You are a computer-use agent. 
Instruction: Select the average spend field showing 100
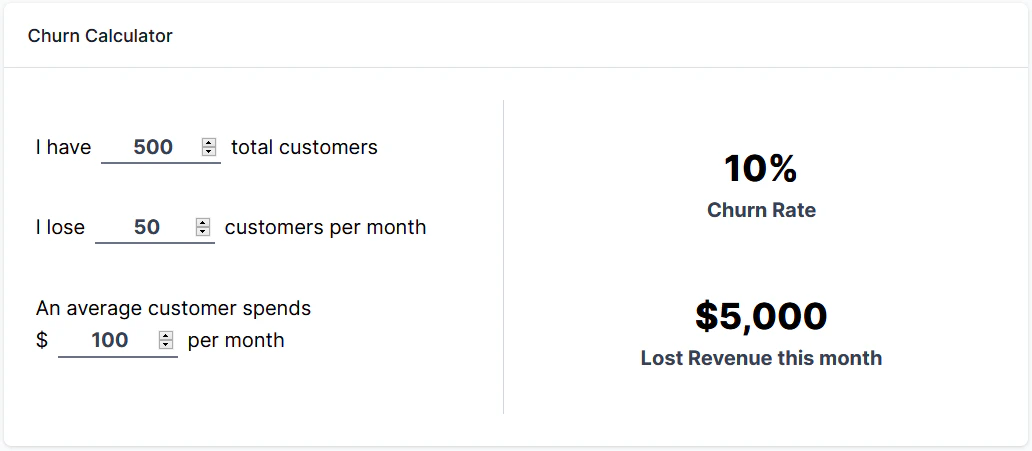(x=109, y=340)
